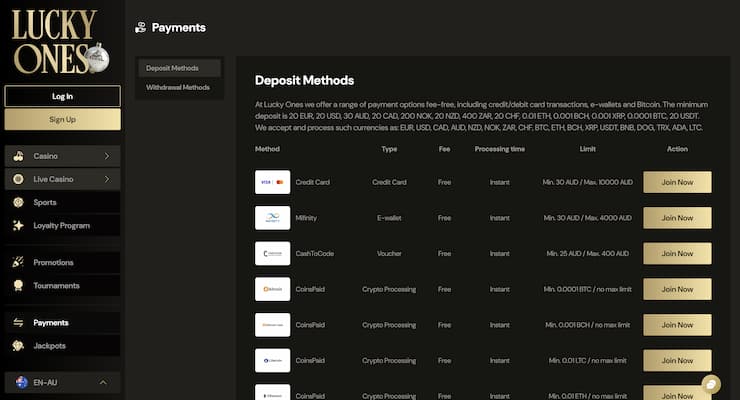This screenshot has width=740, height=400.
Task: Click the Action column header
Action: pos(677,149)
